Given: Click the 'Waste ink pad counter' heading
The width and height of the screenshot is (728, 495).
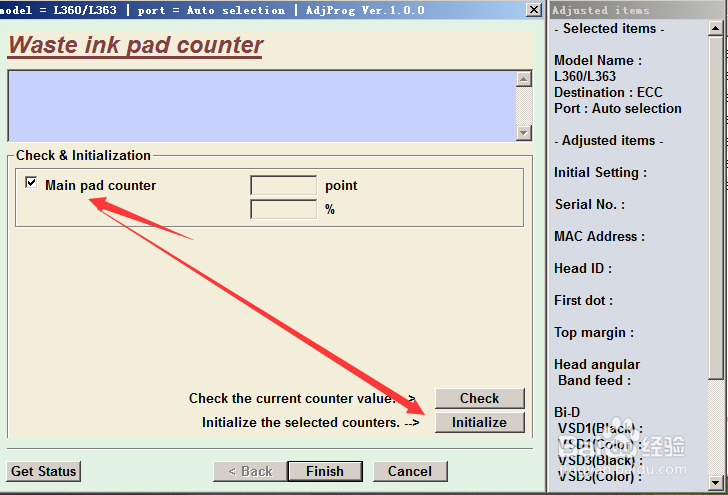Looking at the screenshot, I should click(135, 46).
